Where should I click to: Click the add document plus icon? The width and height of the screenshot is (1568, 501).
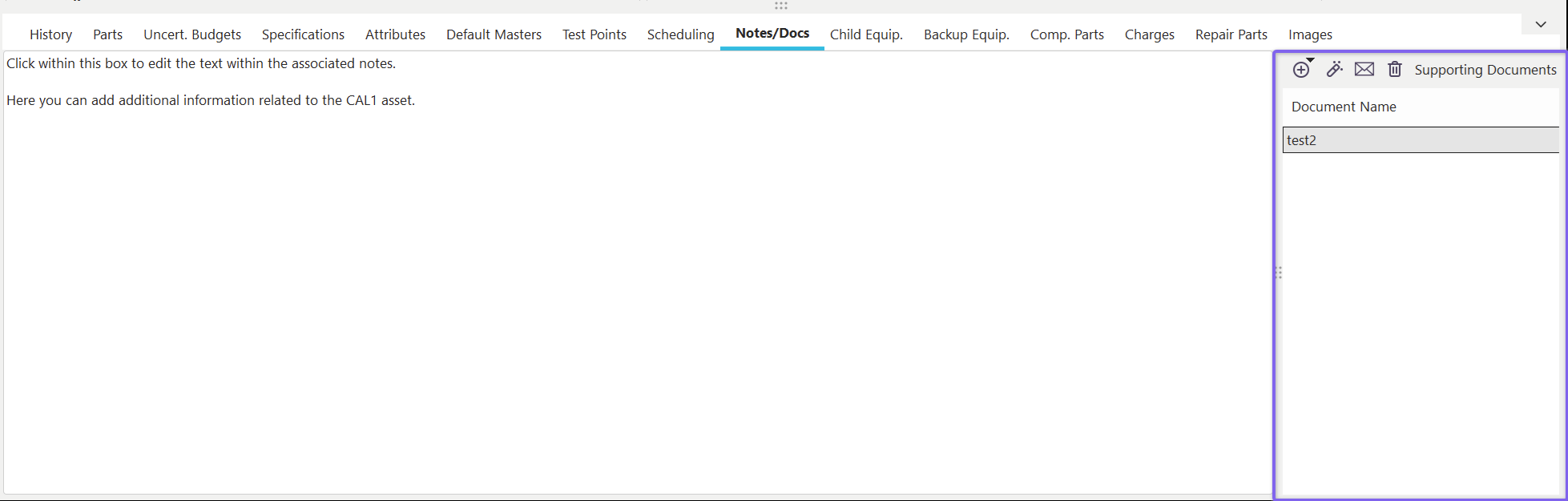pos(1301,70)
